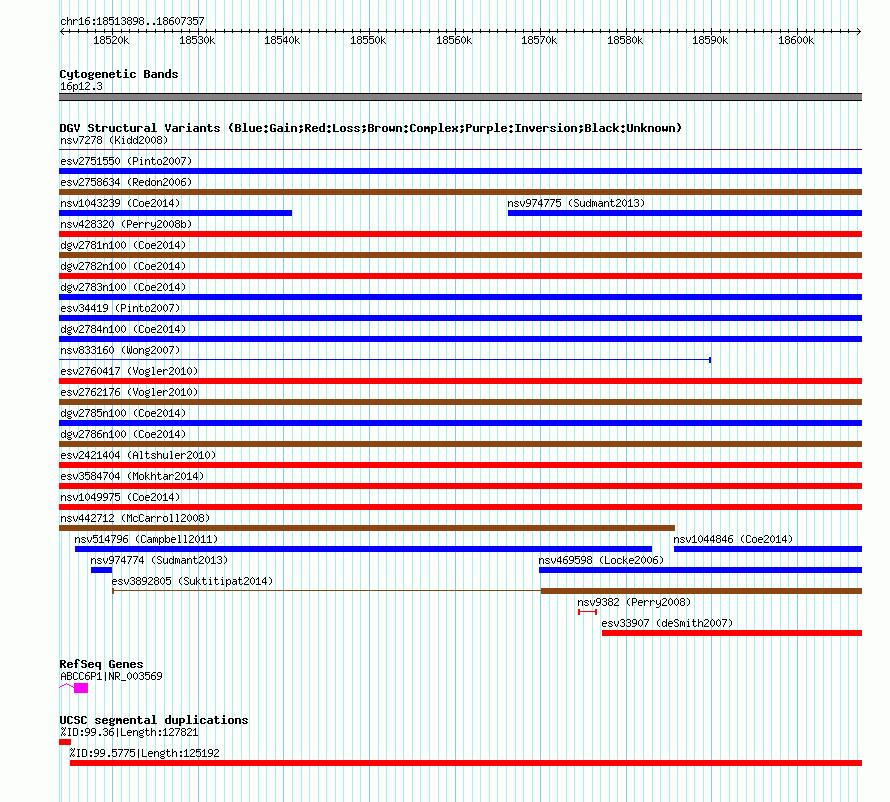This screenshot has width=890, height=802.
Task: Click the esv3892805 (Suktitipat2014) label
Action: [192, 581]
